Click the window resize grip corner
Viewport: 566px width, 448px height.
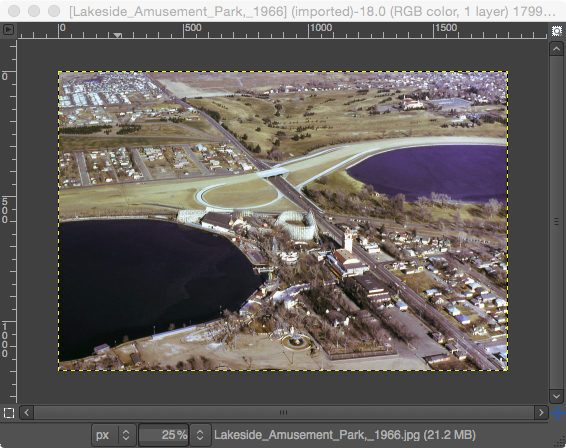click(x=561, y=443)
